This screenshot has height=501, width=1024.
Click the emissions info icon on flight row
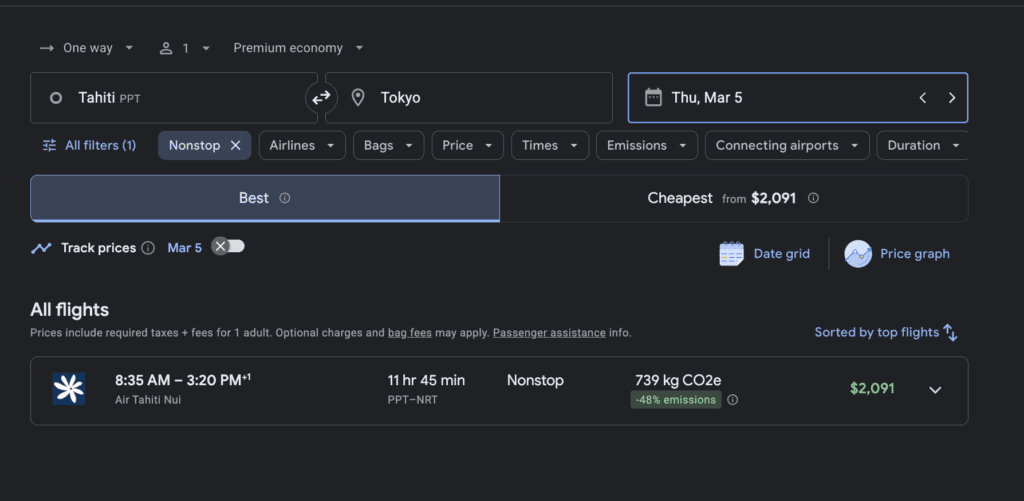click(733, 400)
